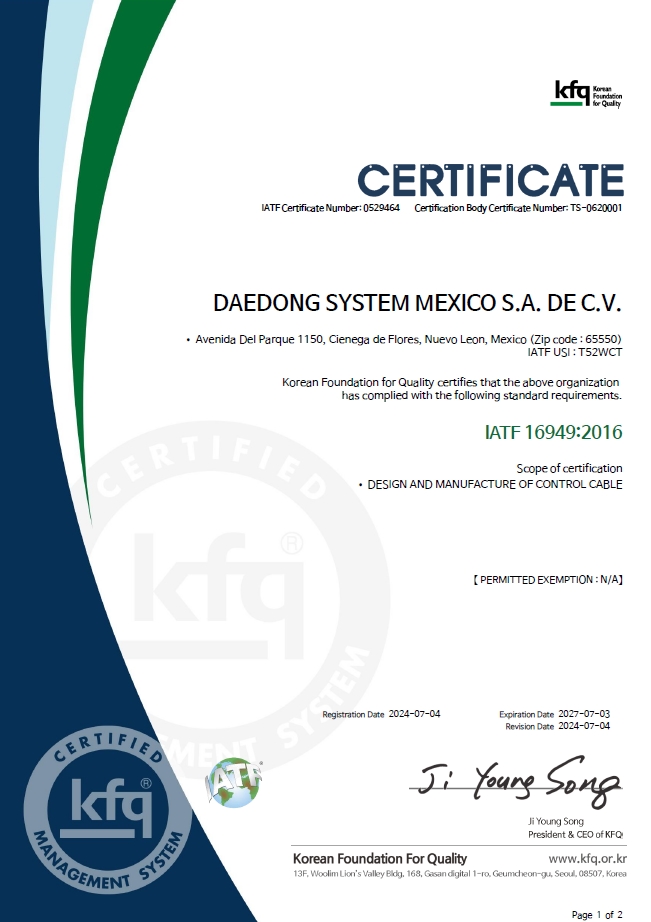Click the Woolim Lion's Valley Bldg footer address

(x=460, y=874)
